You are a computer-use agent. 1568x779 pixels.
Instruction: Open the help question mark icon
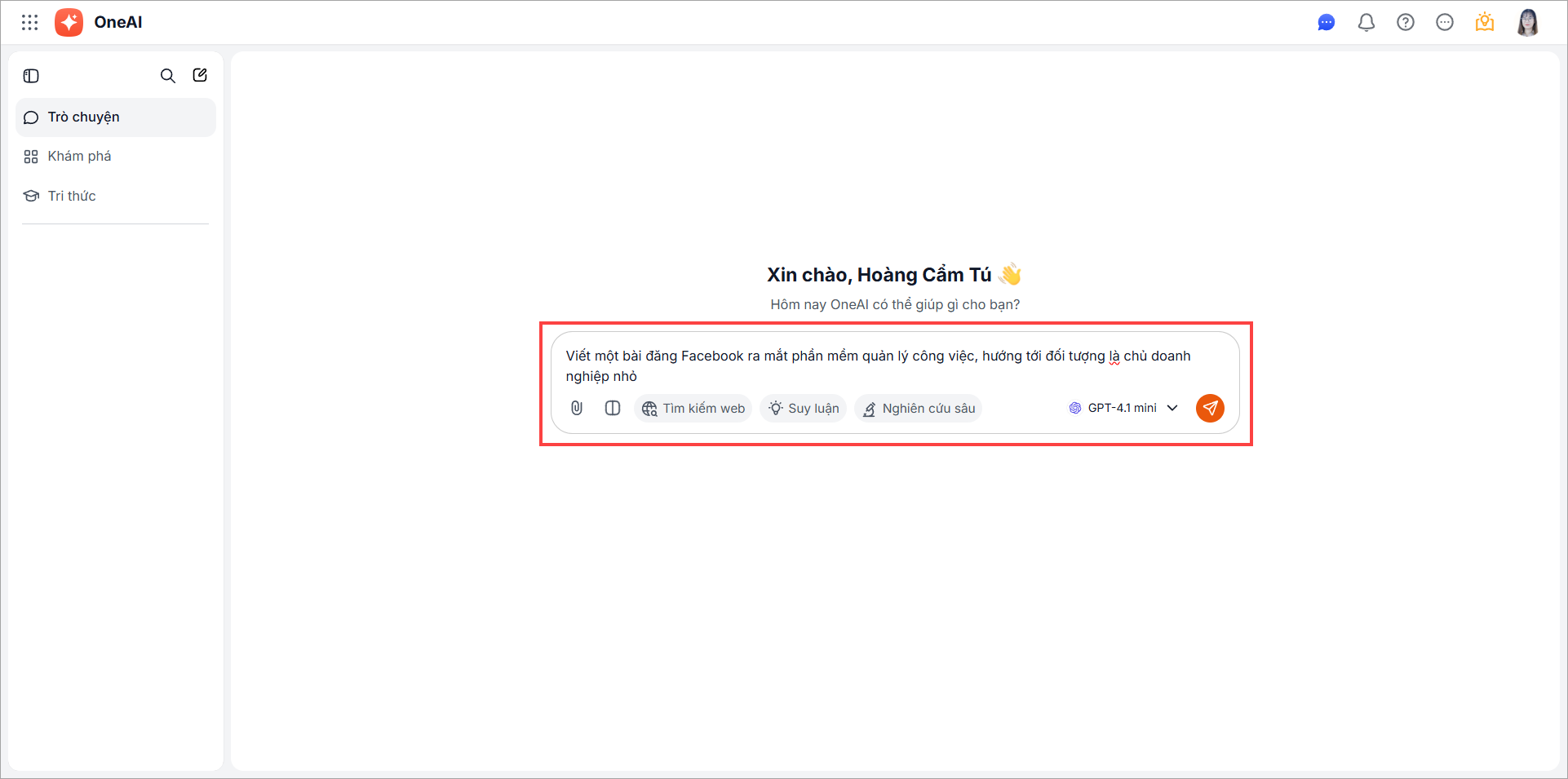coord(1406,23)
